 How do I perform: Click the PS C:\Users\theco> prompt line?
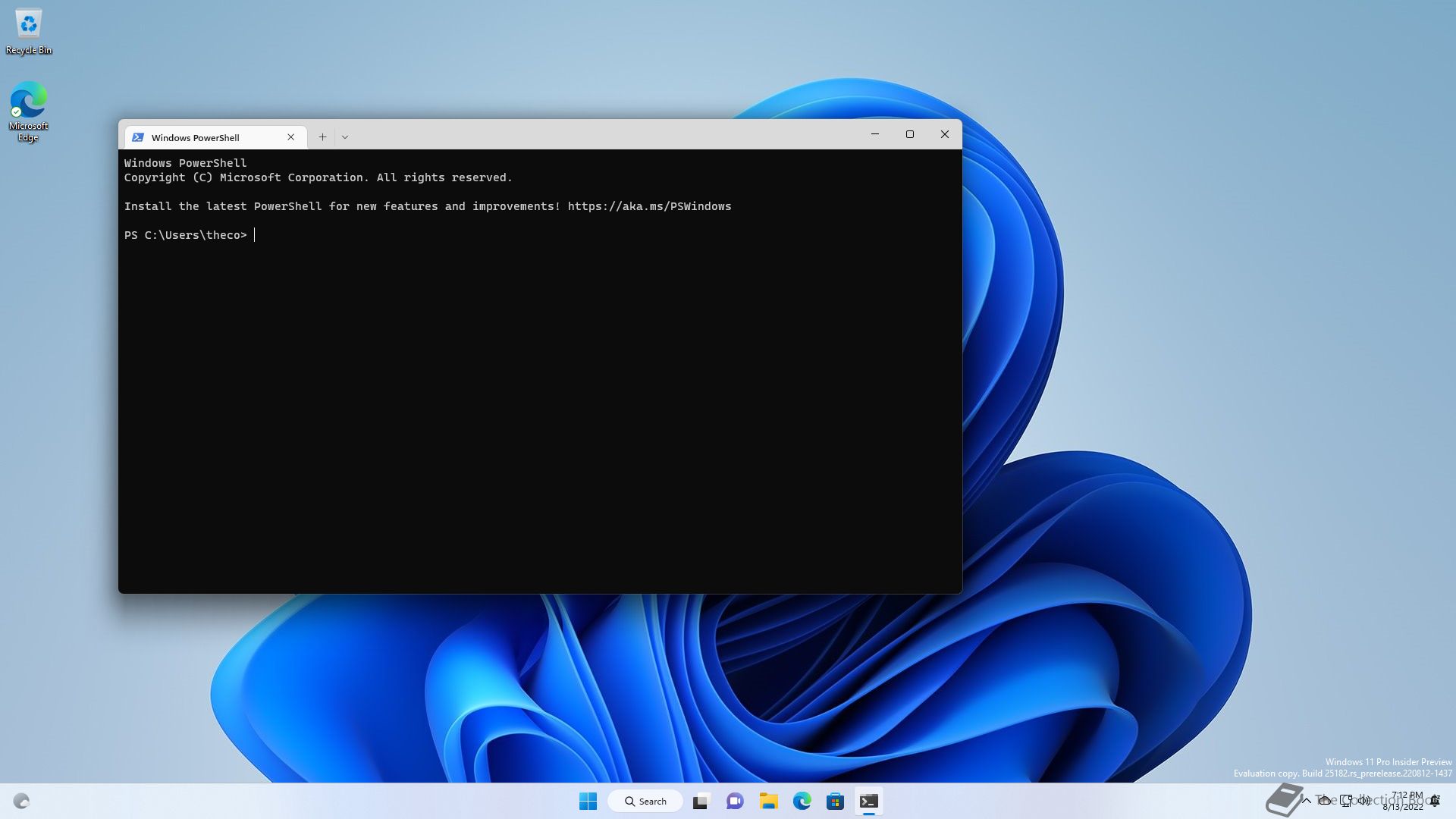(x=186, y=235)
